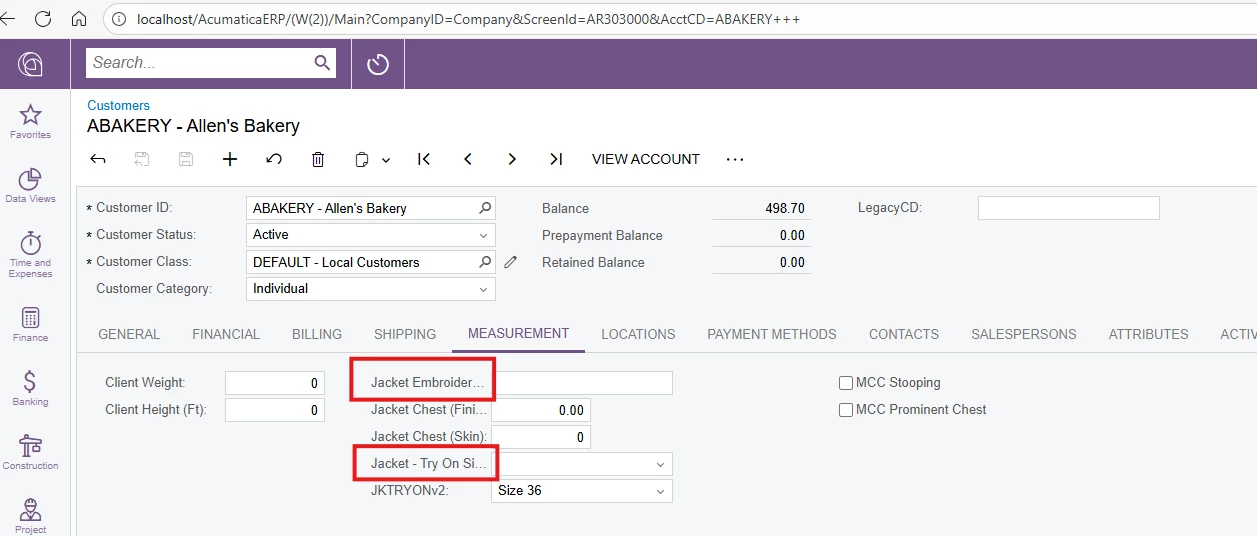Click the VIEW ACCOUNT button
Screen dimensions: 1257x536
[x=646, y=159]
